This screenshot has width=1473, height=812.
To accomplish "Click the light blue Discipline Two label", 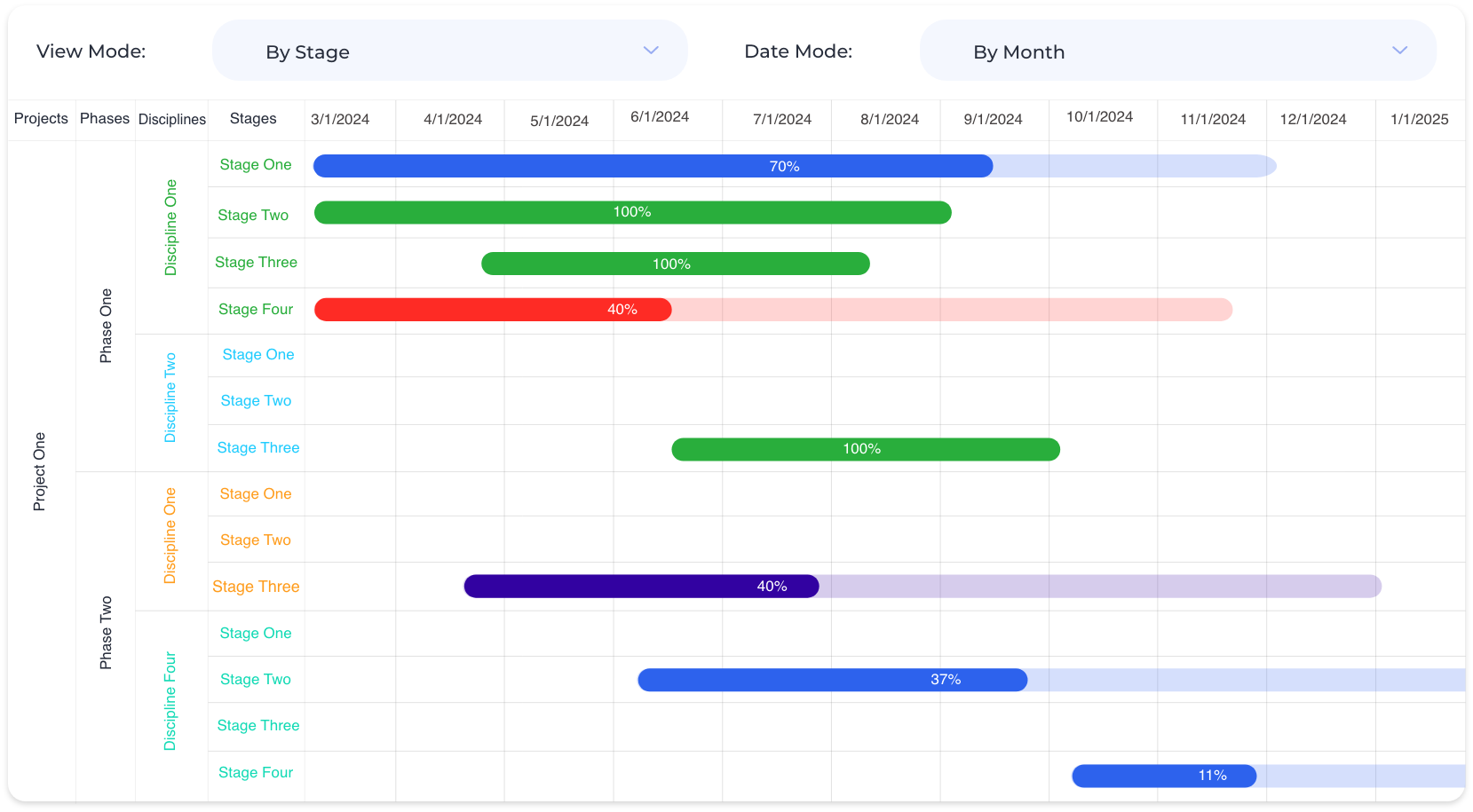I will click(x=170, y=398).
